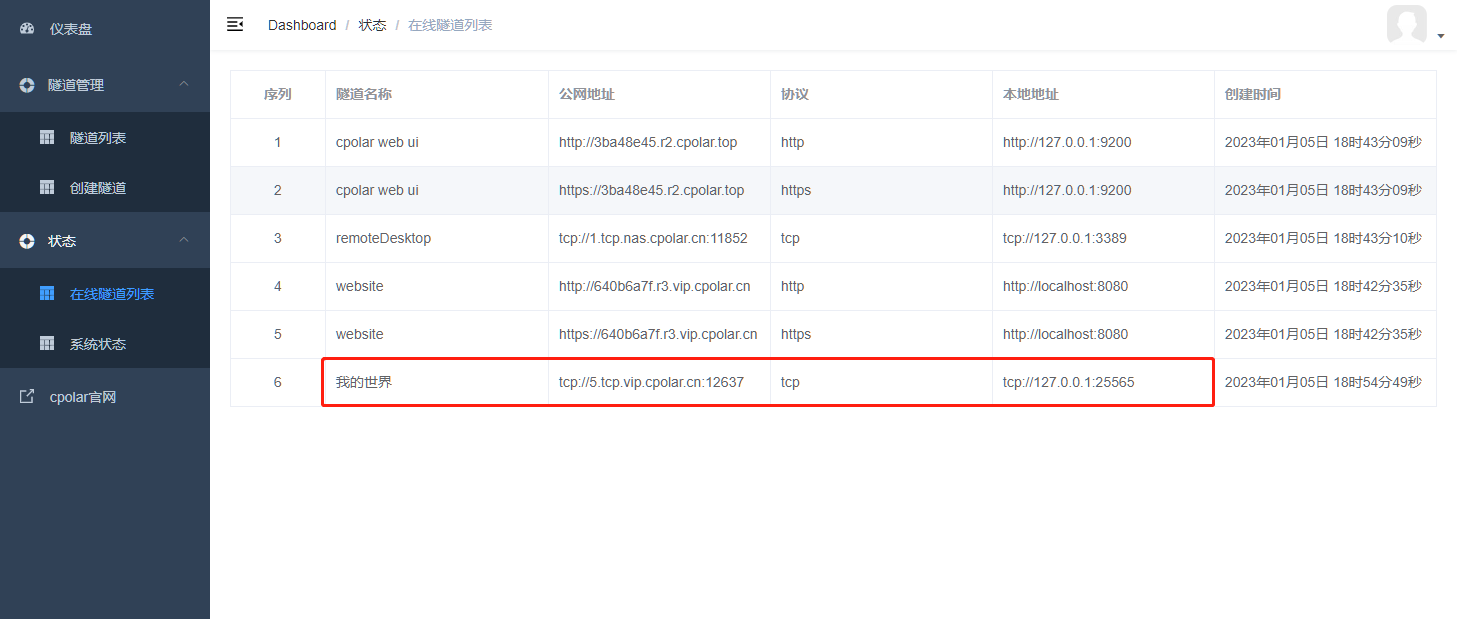Click protocol tcp in 我的世界 row

point(790,382)
